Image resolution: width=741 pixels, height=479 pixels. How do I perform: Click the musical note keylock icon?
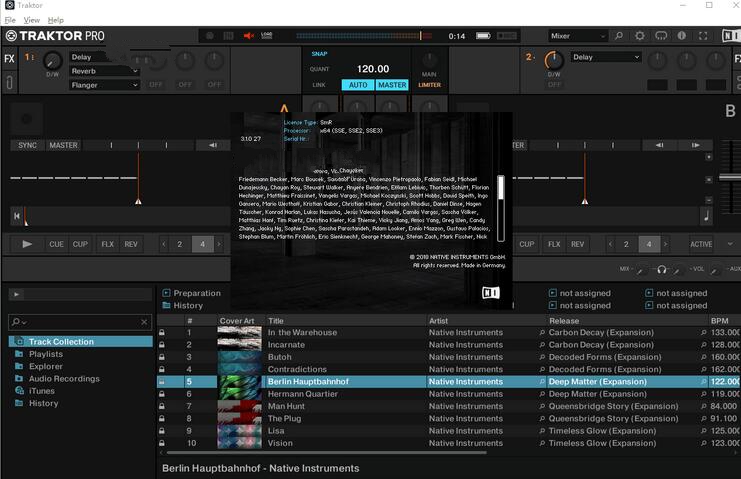click(707, 216)
